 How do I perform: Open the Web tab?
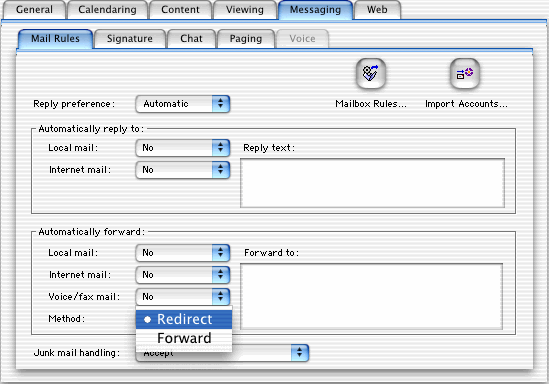click(377, 9)
